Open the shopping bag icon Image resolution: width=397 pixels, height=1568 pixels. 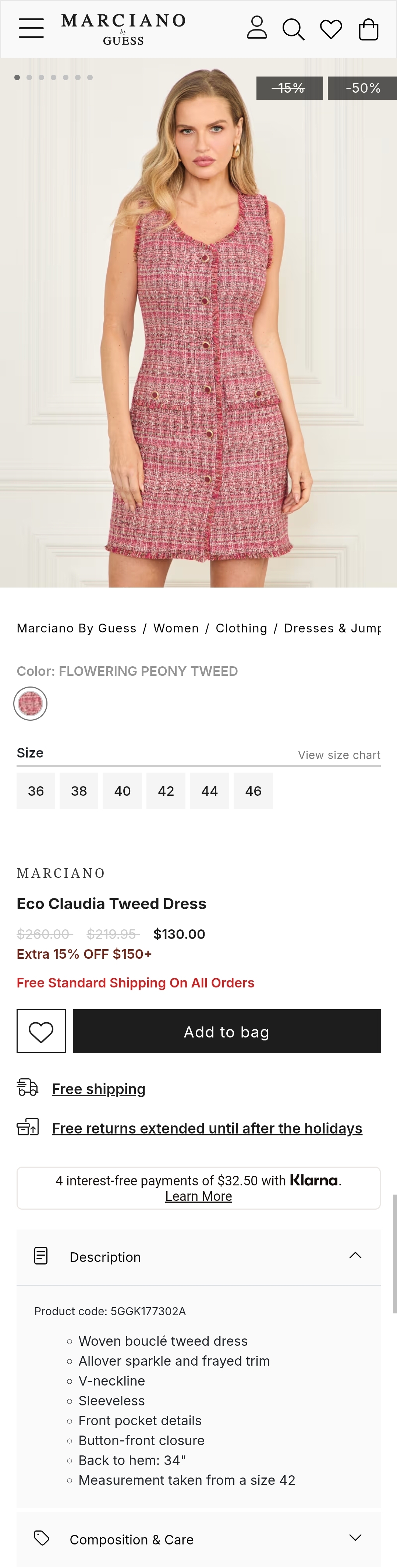368,29
